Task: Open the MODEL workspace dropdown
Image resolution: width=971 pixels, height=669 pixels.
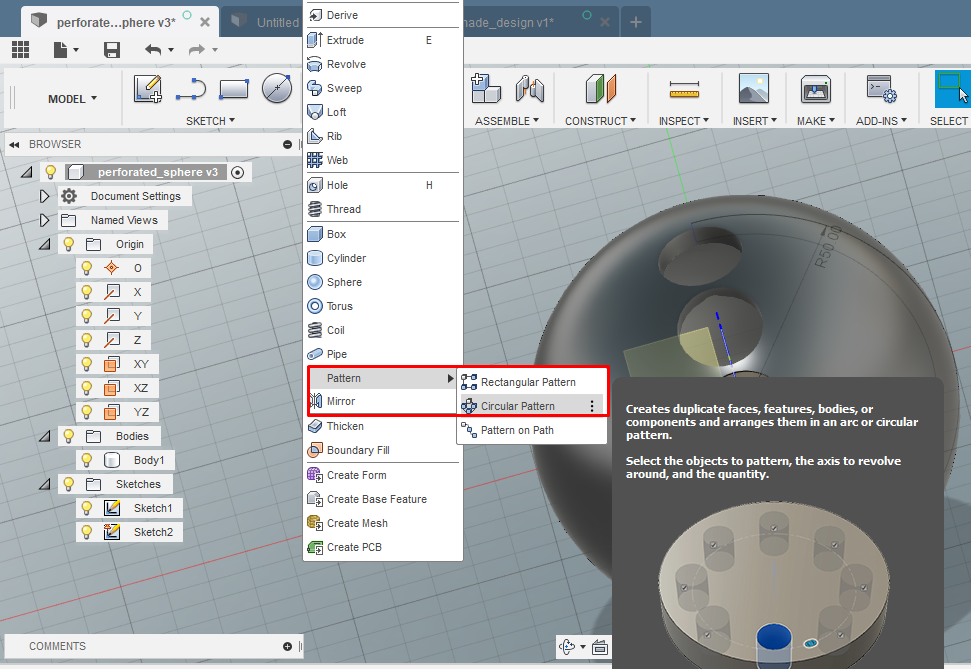Action: [x=72, y=99]
